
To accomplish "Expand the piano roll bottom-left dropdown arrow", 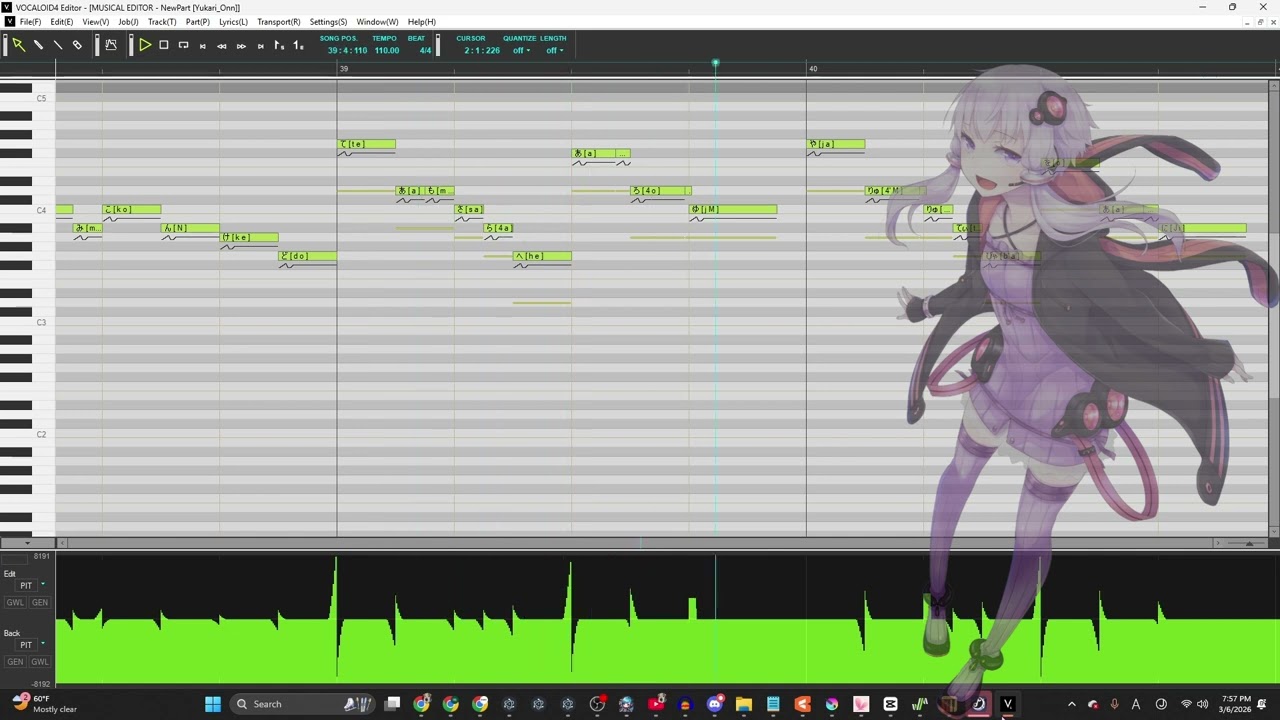I will pos(26,543).
